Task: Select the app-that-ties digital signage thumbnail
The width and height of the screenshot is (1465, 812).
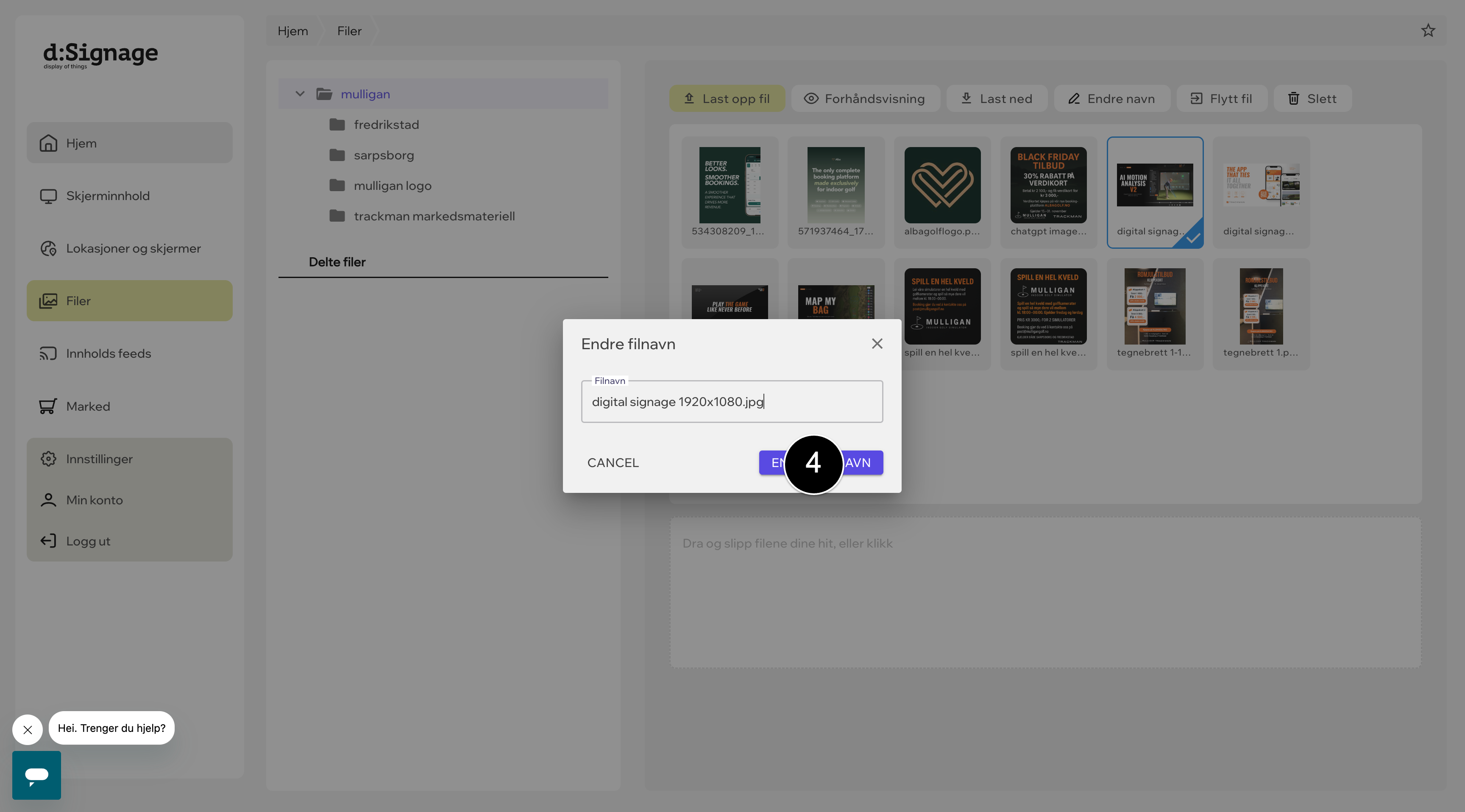Action: tap(1262, 192)
